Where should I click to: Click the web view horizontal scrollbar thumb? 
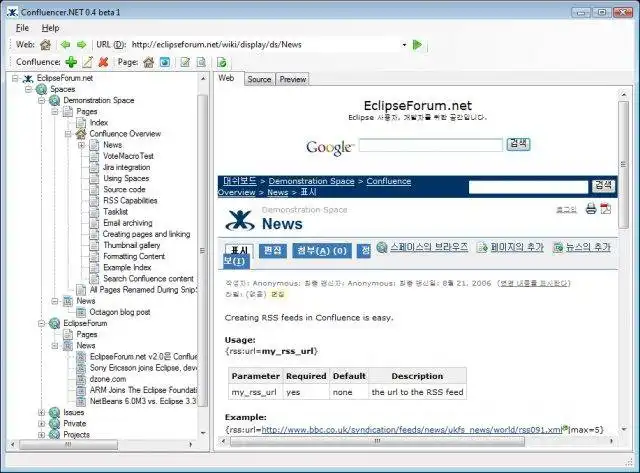(x=377, y=441)
